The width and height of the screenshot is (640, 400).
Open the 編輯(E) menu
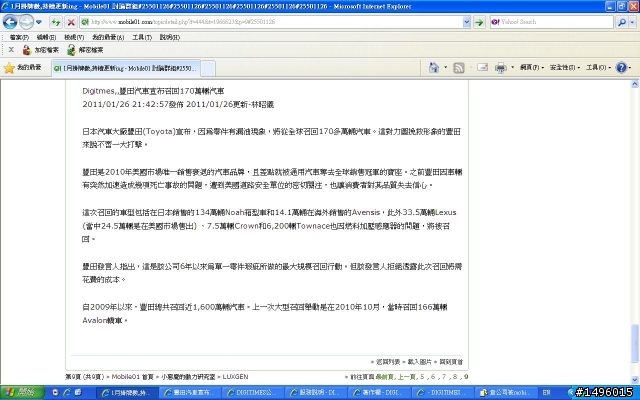coord(46,37)
